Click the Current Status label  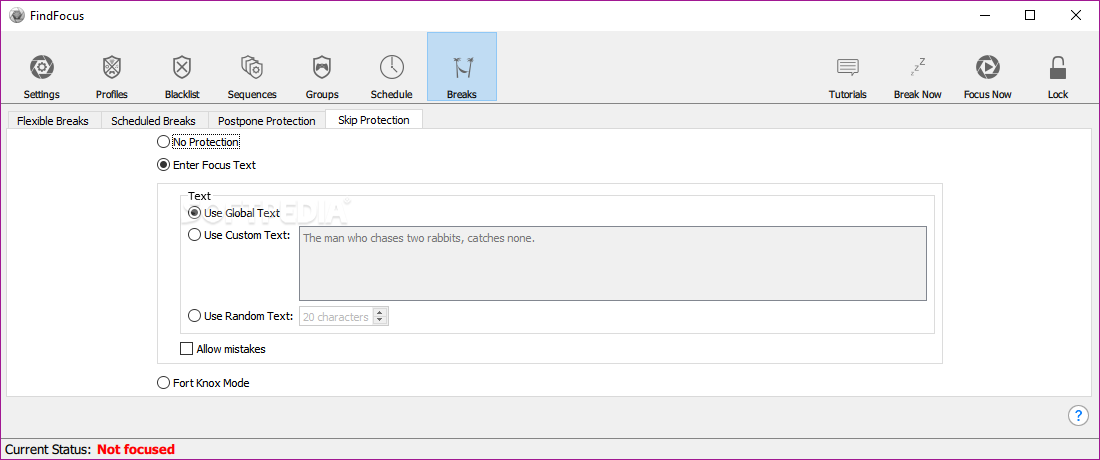(x=48, y=449)
